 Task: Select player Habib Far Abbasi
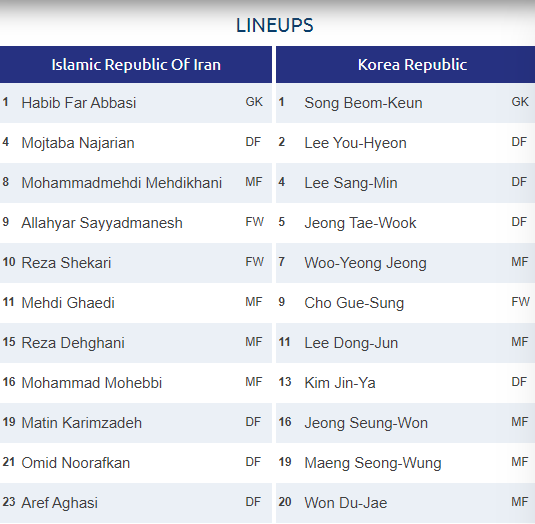79,103
